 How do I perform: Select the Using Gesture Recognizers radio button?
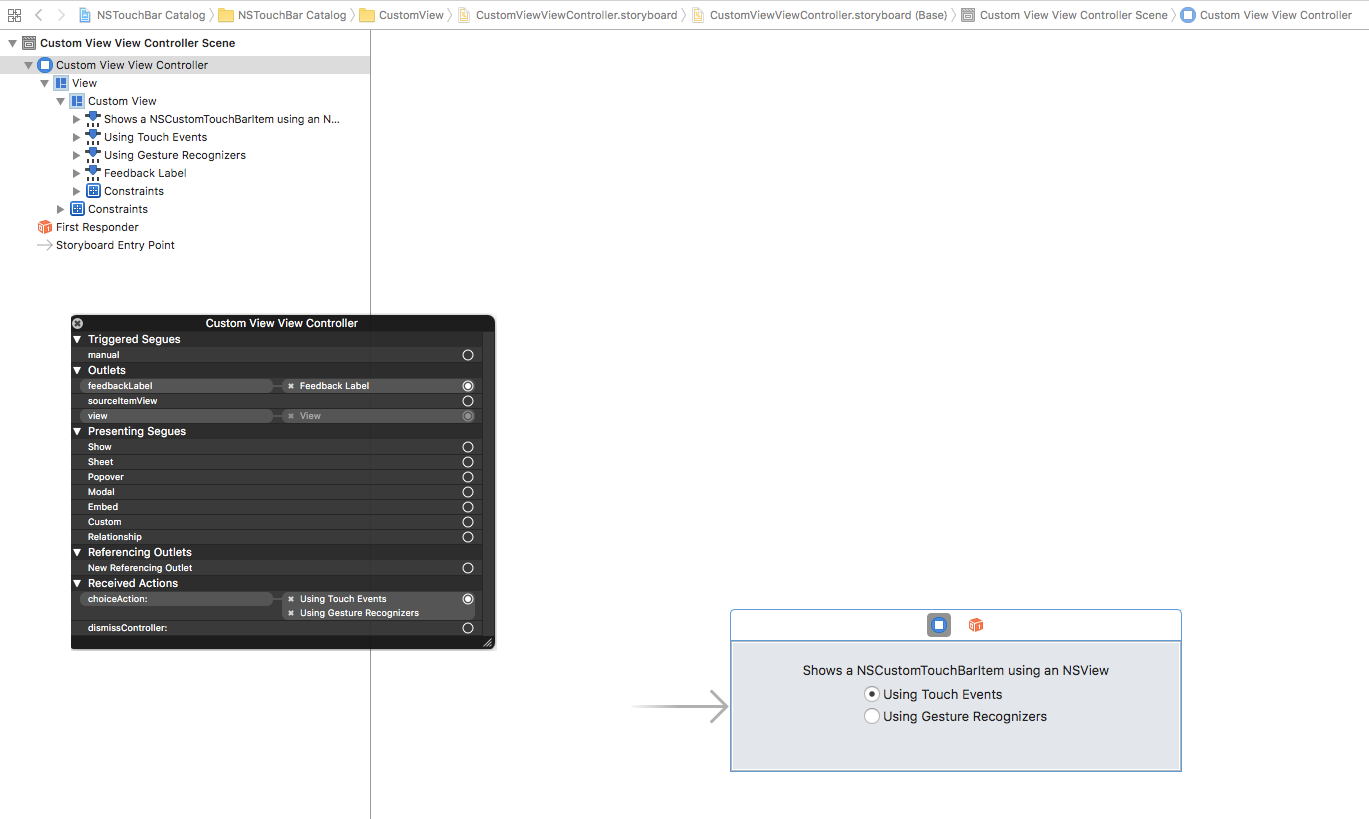(x=872, y=716)
